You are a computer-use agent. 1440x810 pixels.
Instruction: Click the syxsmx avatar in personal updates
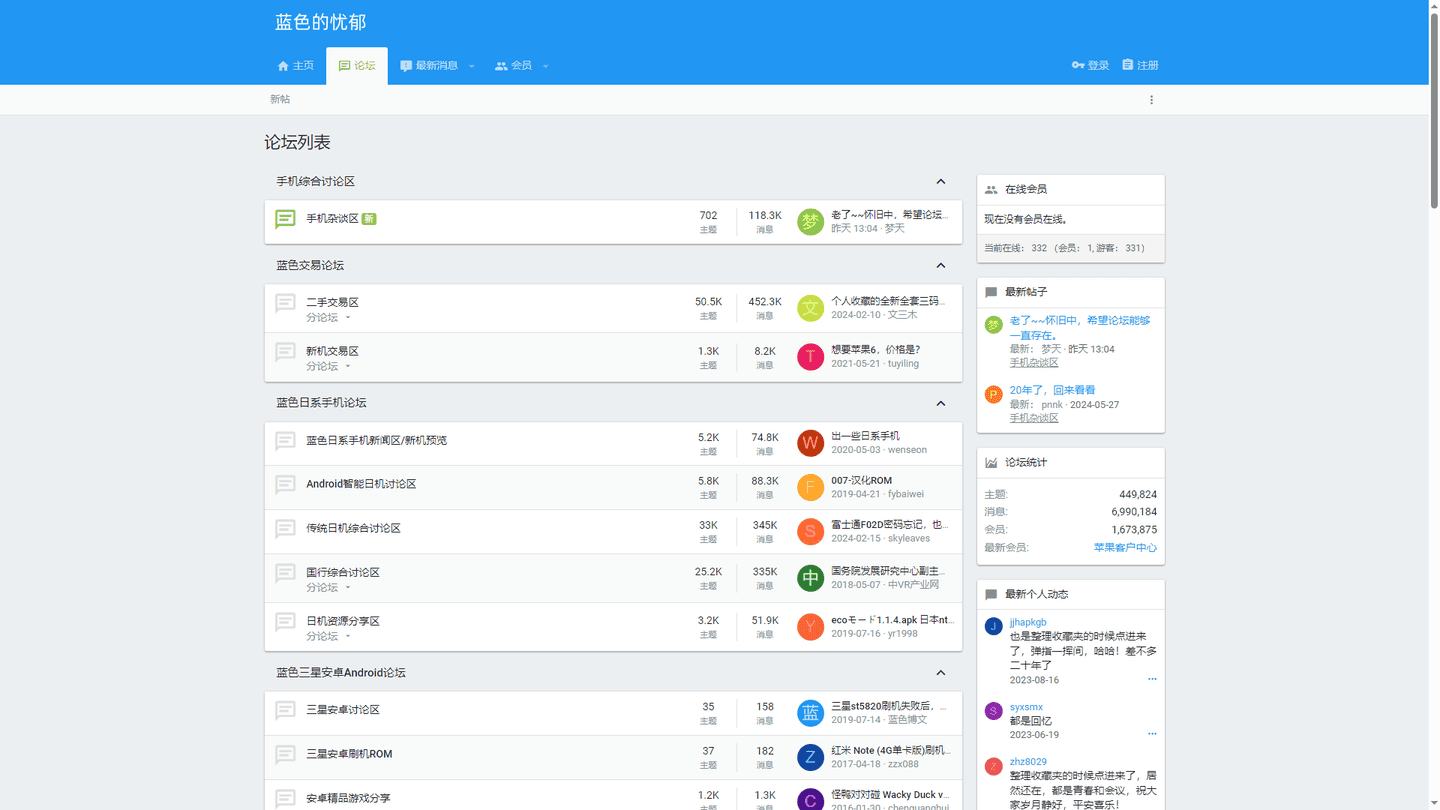pyautogui.click(x=993, y=711)
